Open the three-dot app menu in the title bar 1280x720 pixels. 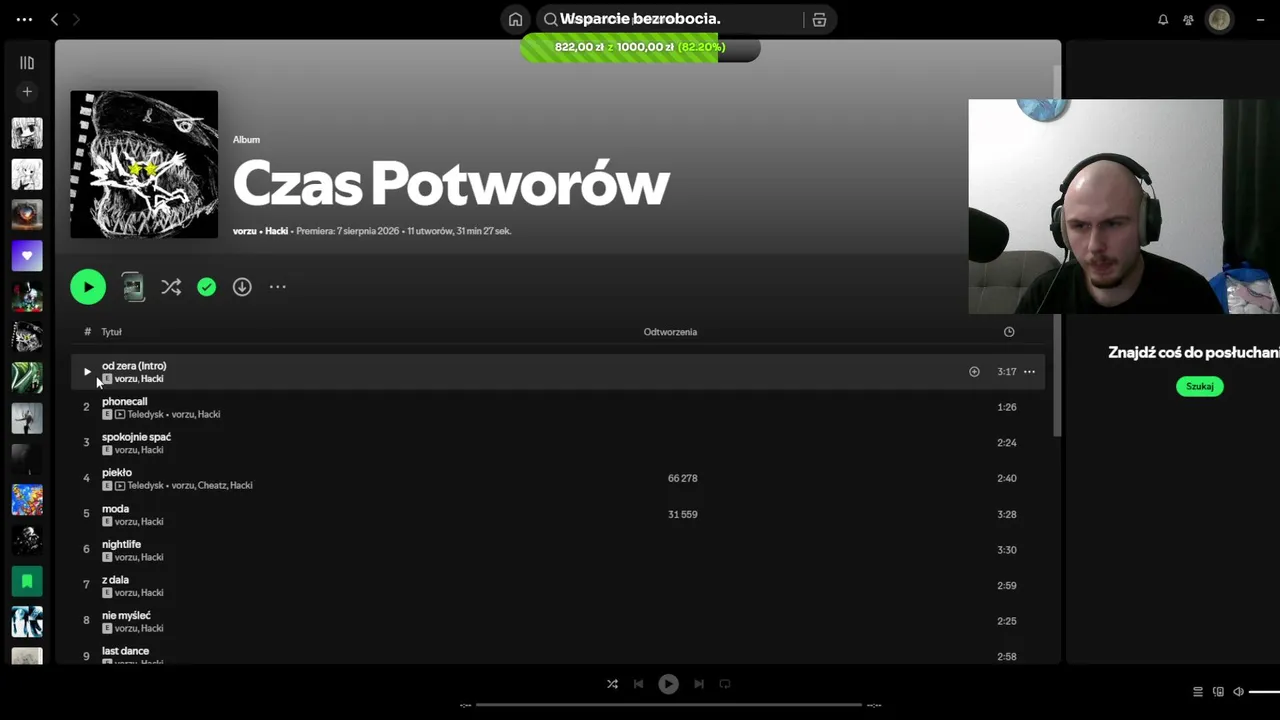(24, 19)
